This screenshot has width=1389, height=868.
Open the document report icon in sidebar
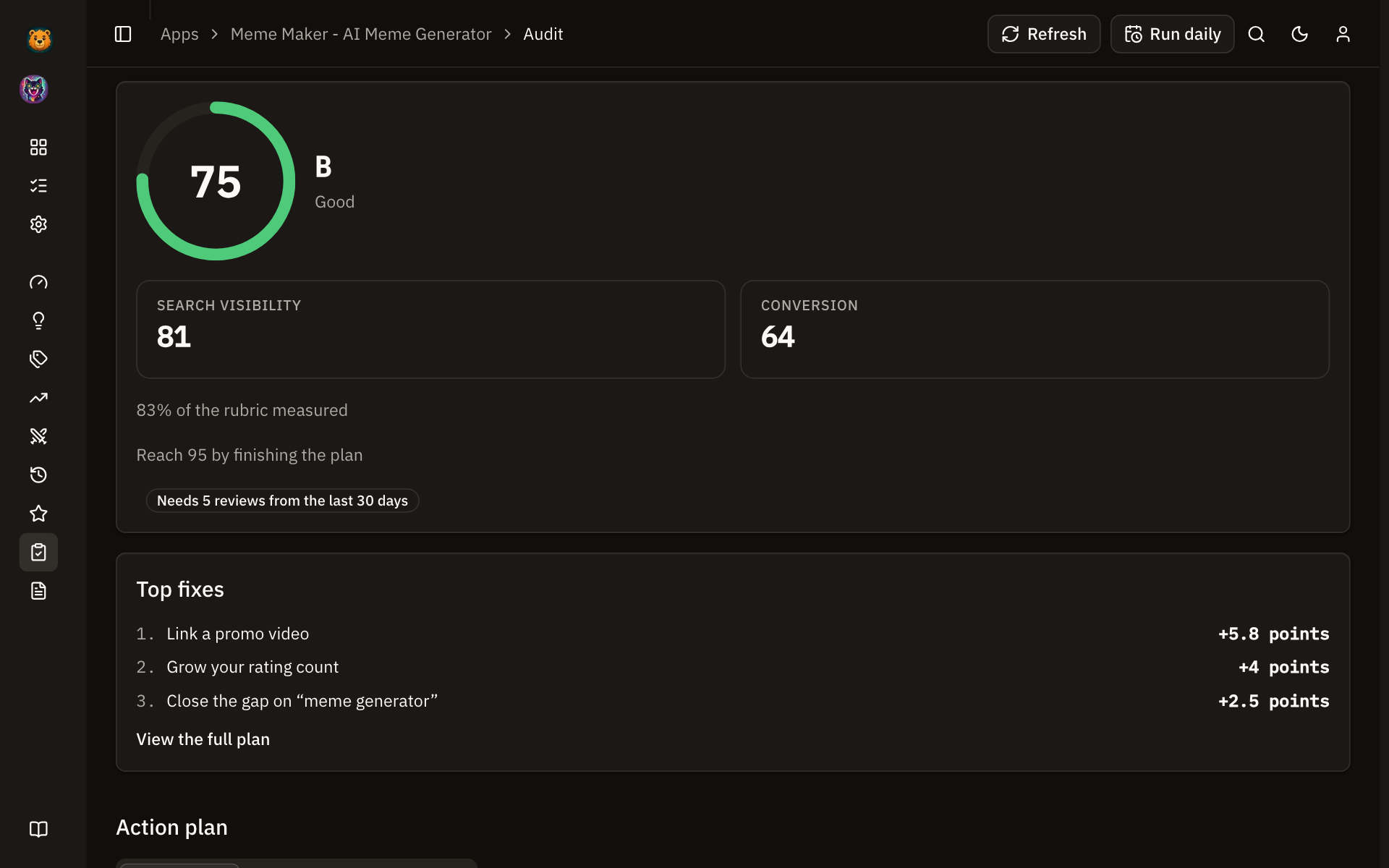tap(38, 591)
